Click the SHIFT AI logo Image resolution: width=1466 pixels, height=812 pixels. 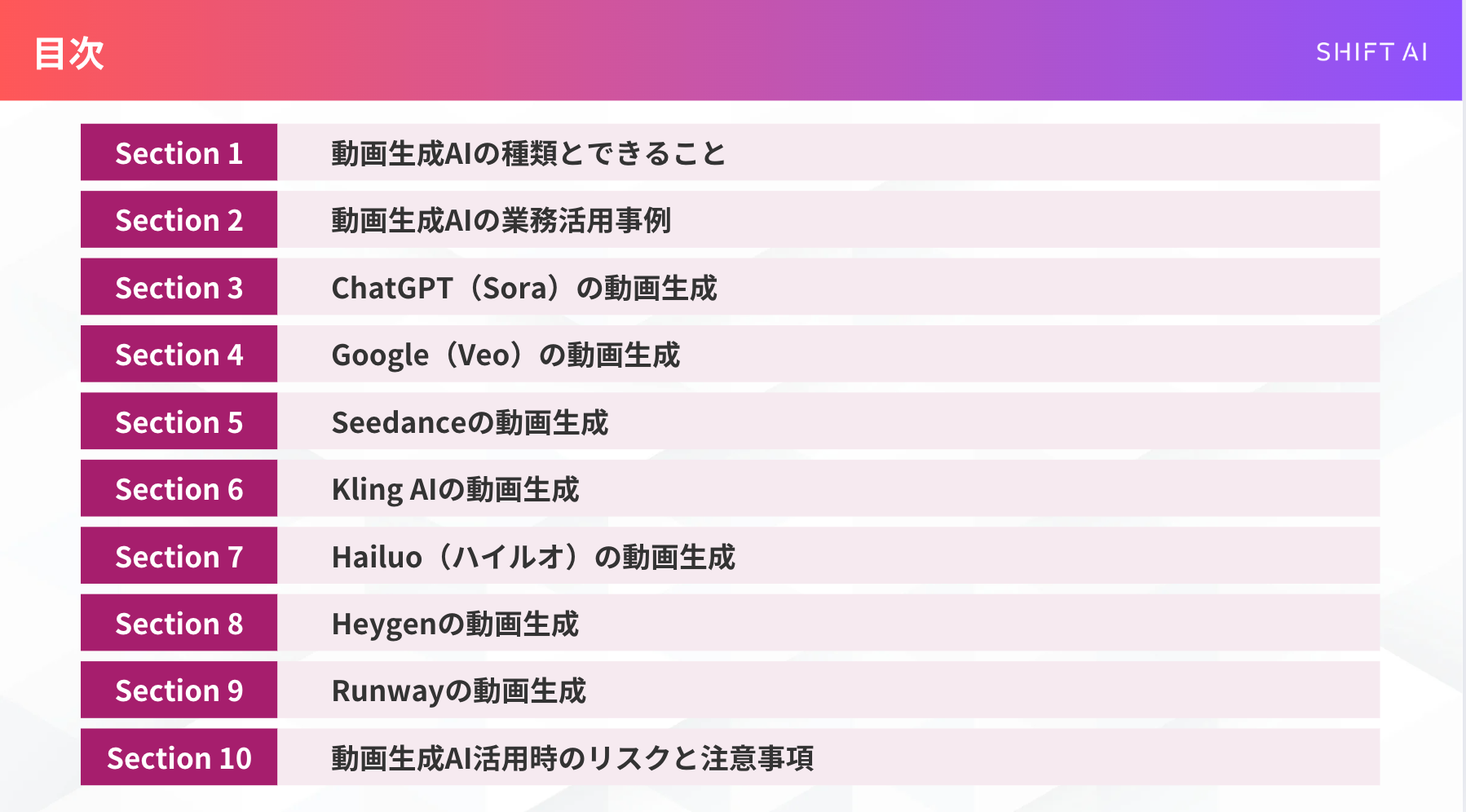pyautogui.click(x=1371, y=53)
